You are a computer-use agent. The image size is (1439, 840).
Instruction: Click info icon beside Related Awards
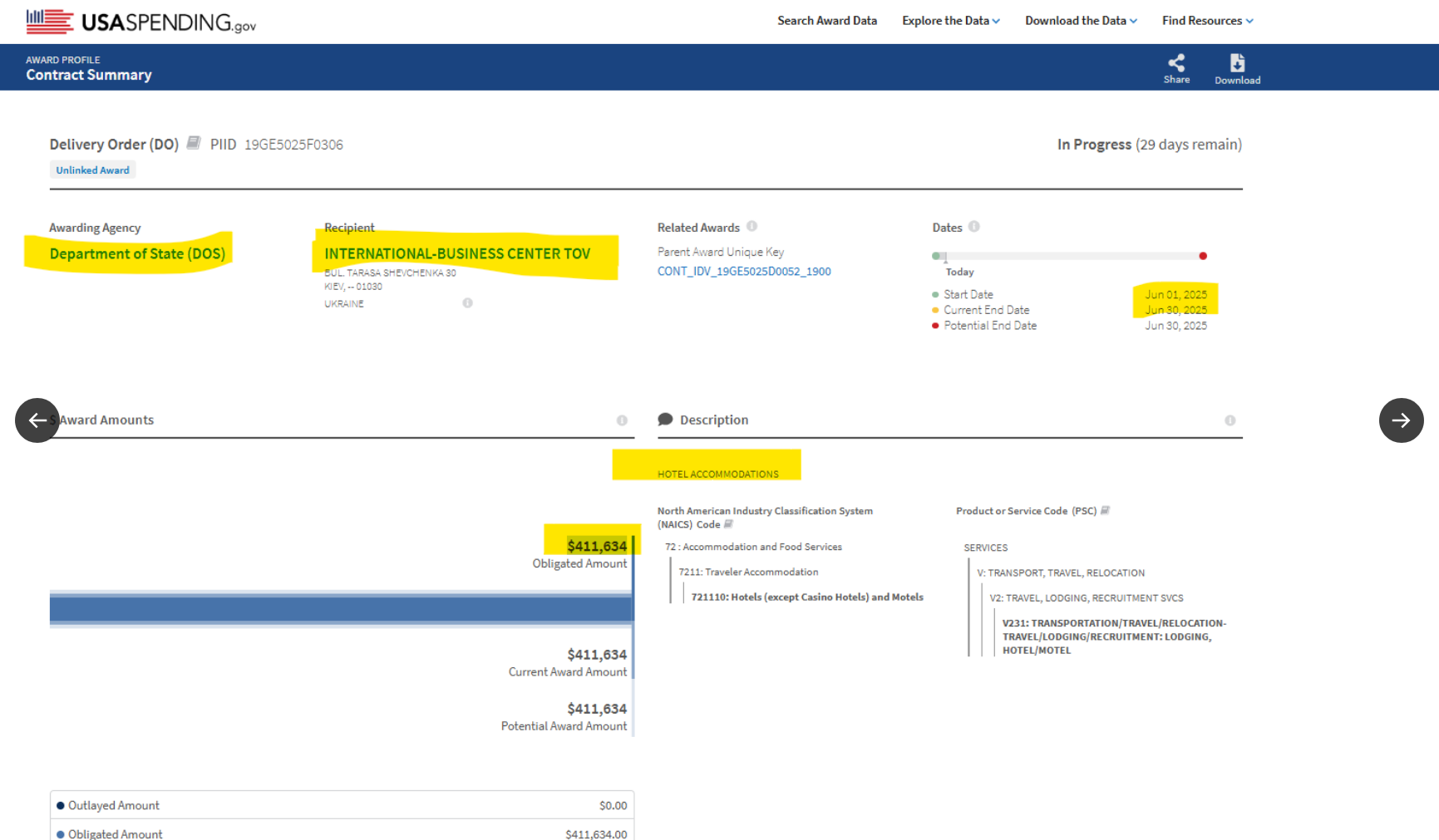pyautogui.click(x=752, y=226)
